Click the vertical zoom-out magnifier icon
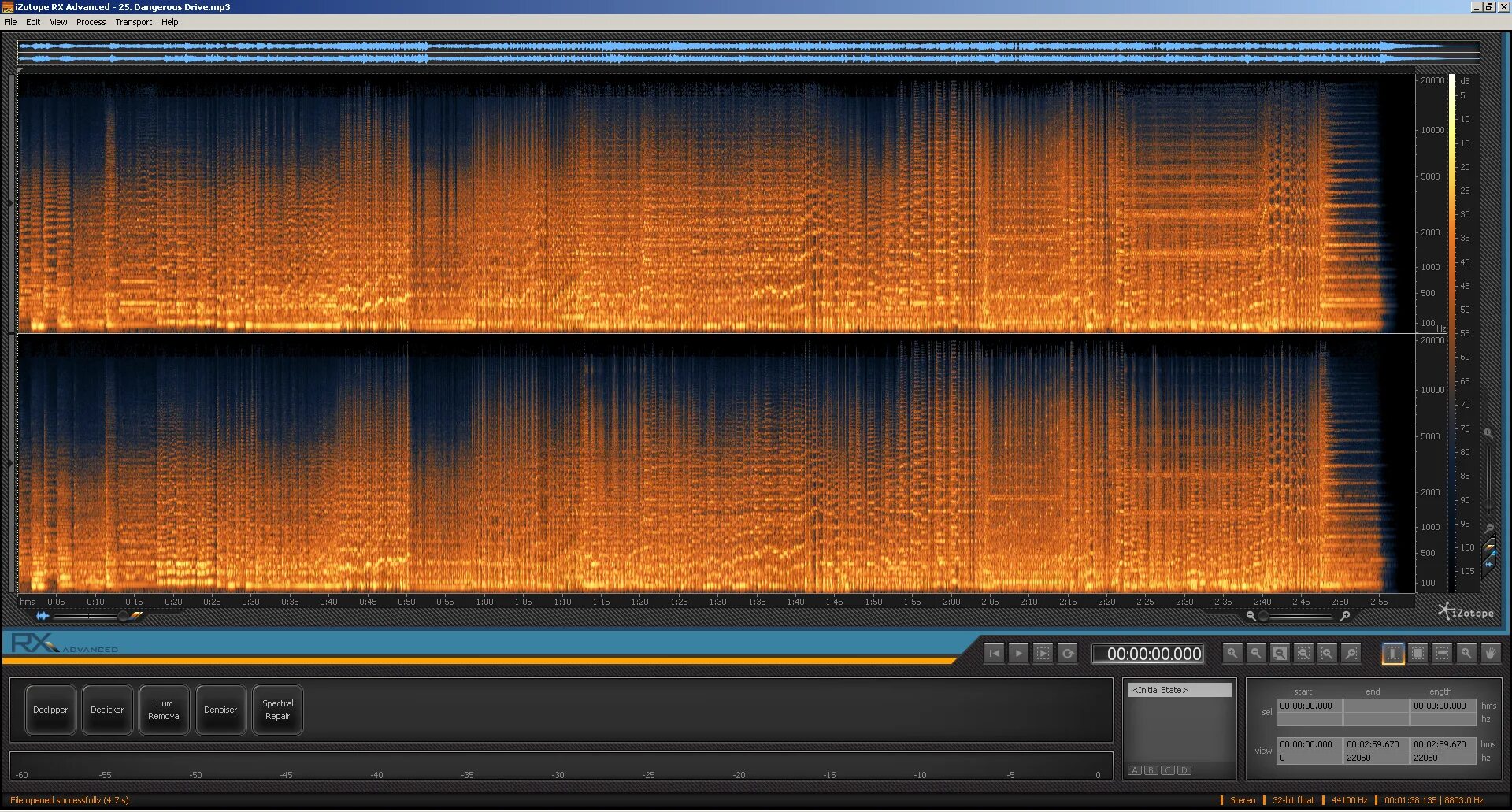This screenshot has height=812, width=1512. click(1488, 528)
